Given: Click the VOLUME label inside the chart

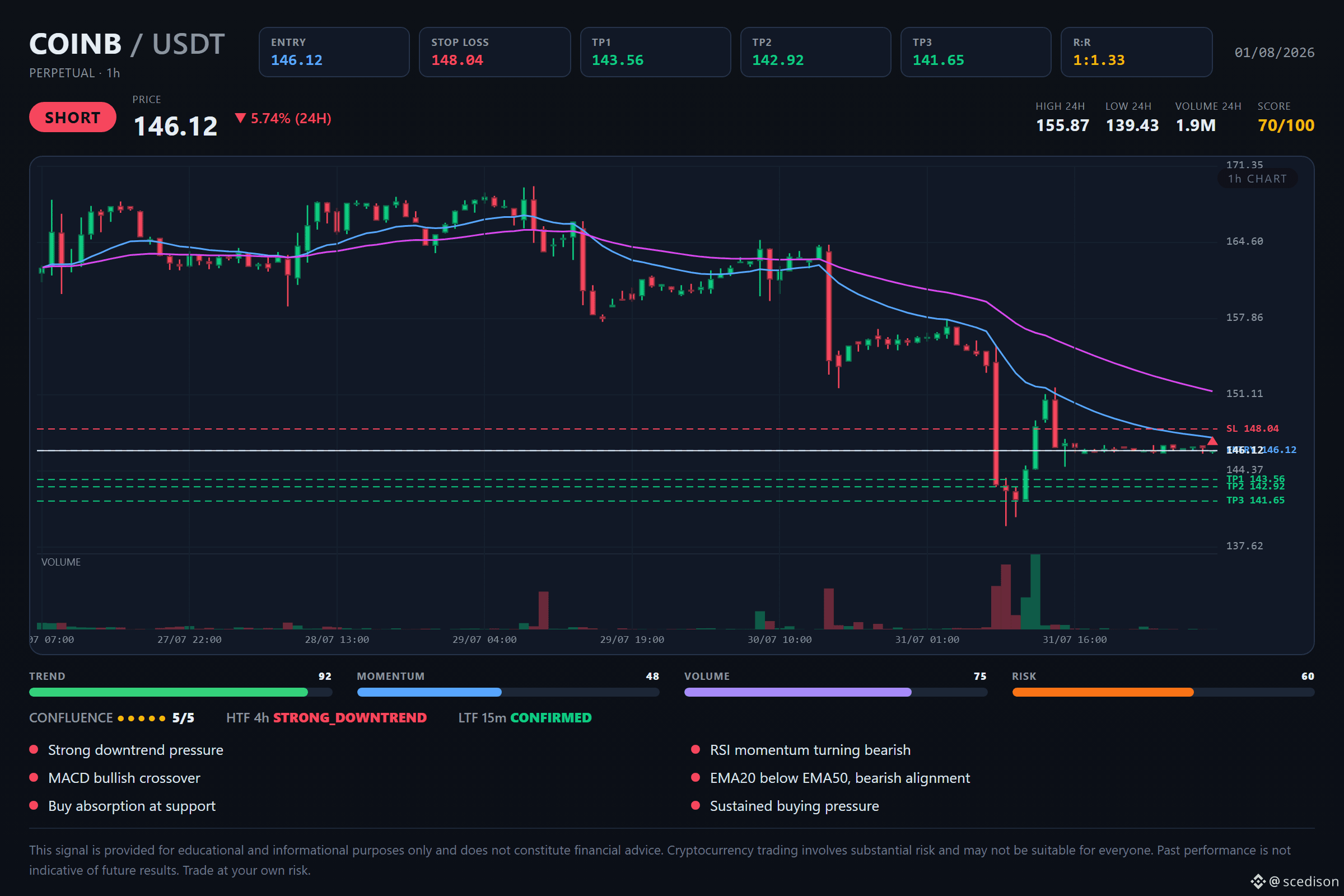Looking at the screenshot, I should (60, 562).
